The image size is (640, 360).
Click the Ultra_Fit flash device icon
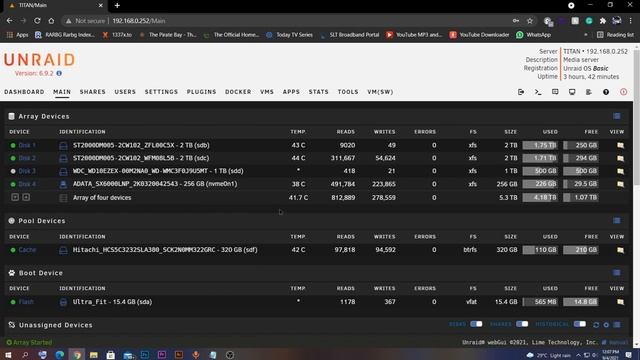63,302
